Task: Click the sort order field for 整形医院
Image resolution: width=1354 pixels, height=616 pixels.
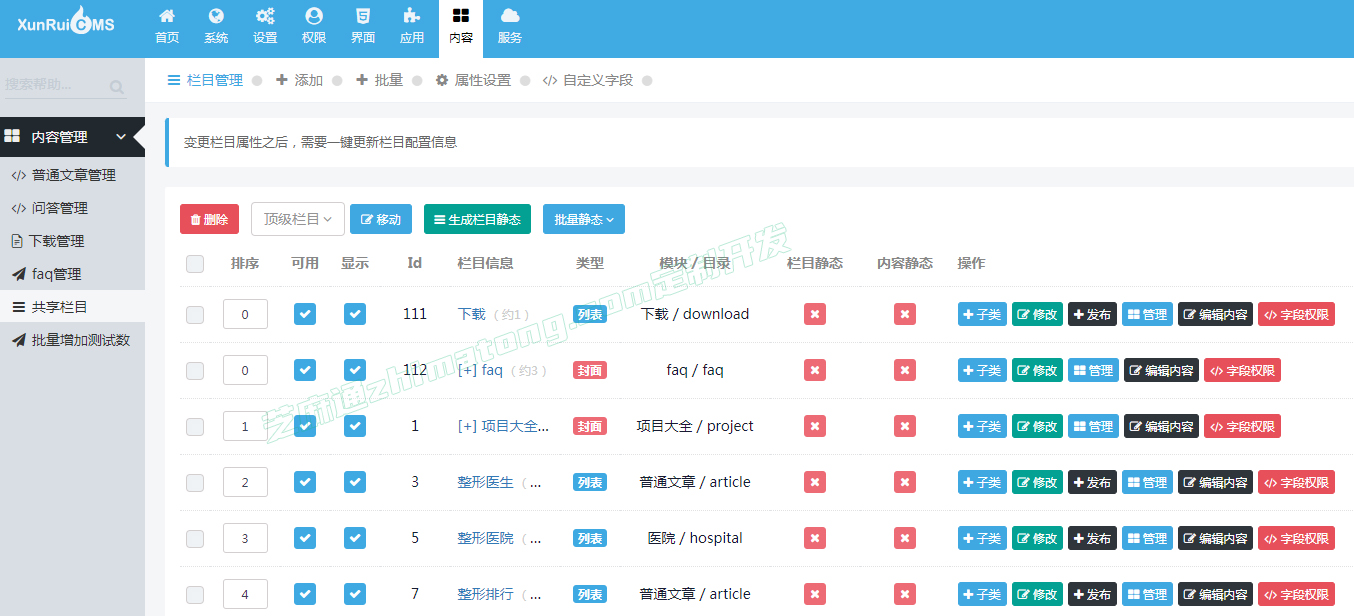Action: click(x=245, y=538)
